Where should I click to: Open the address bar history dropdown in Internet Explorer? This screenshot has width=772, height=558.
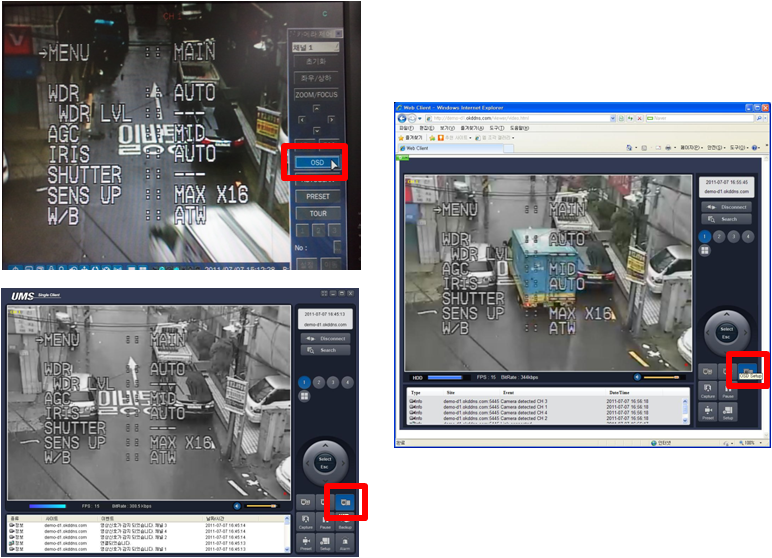[613, 118]
